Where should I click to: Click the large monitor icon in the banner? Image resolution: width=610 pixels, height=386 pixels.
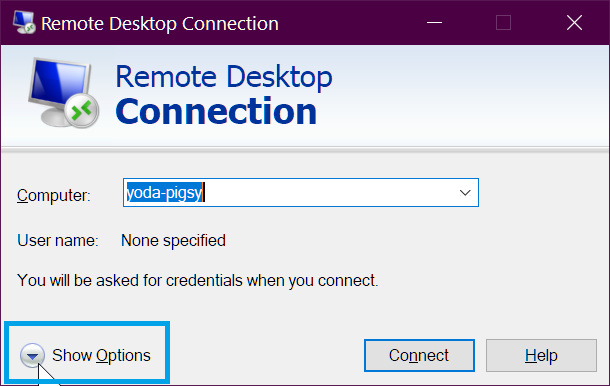(63, 93)
